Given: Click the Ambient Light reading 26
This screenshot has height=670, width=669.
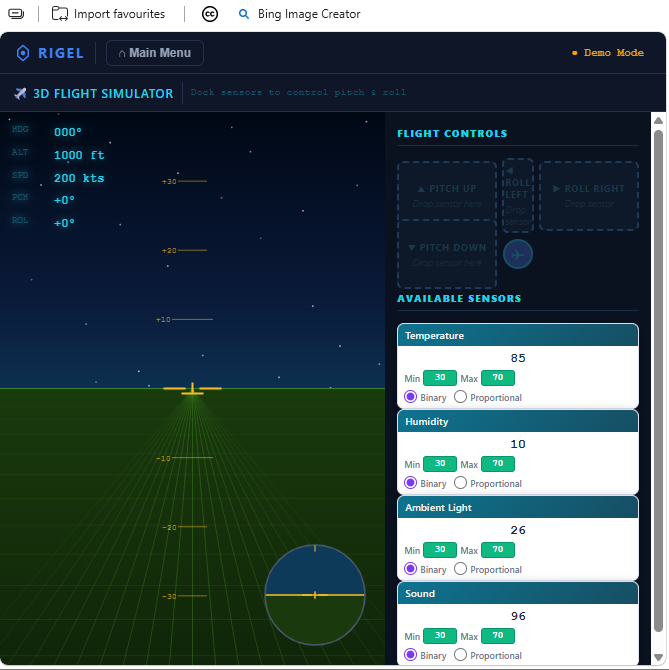Looking at the screenshot, I should (x=518, y=530).
